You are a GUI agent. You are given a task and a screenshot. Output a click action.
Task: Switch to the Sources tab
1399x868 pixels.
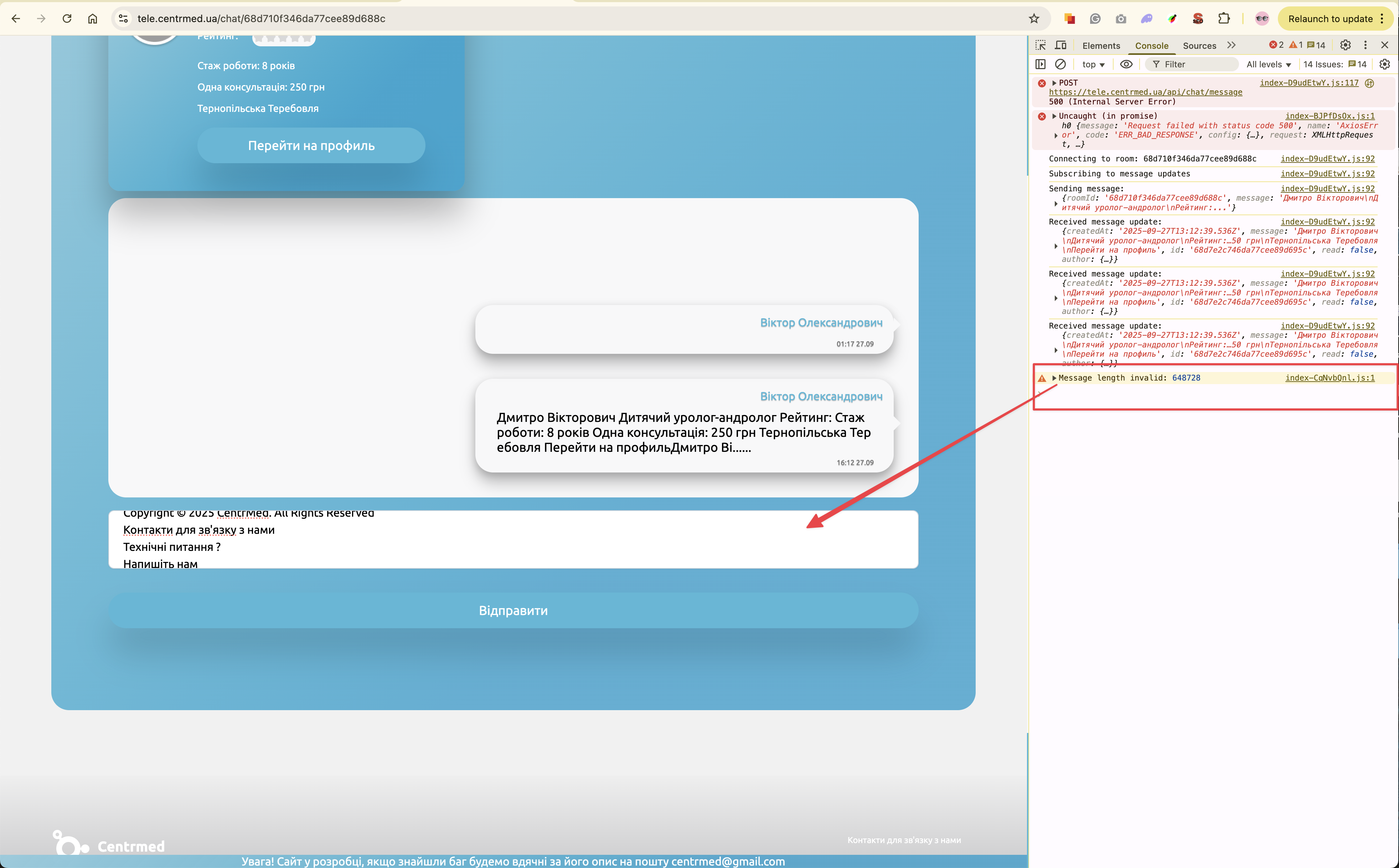pos(1199,46)
